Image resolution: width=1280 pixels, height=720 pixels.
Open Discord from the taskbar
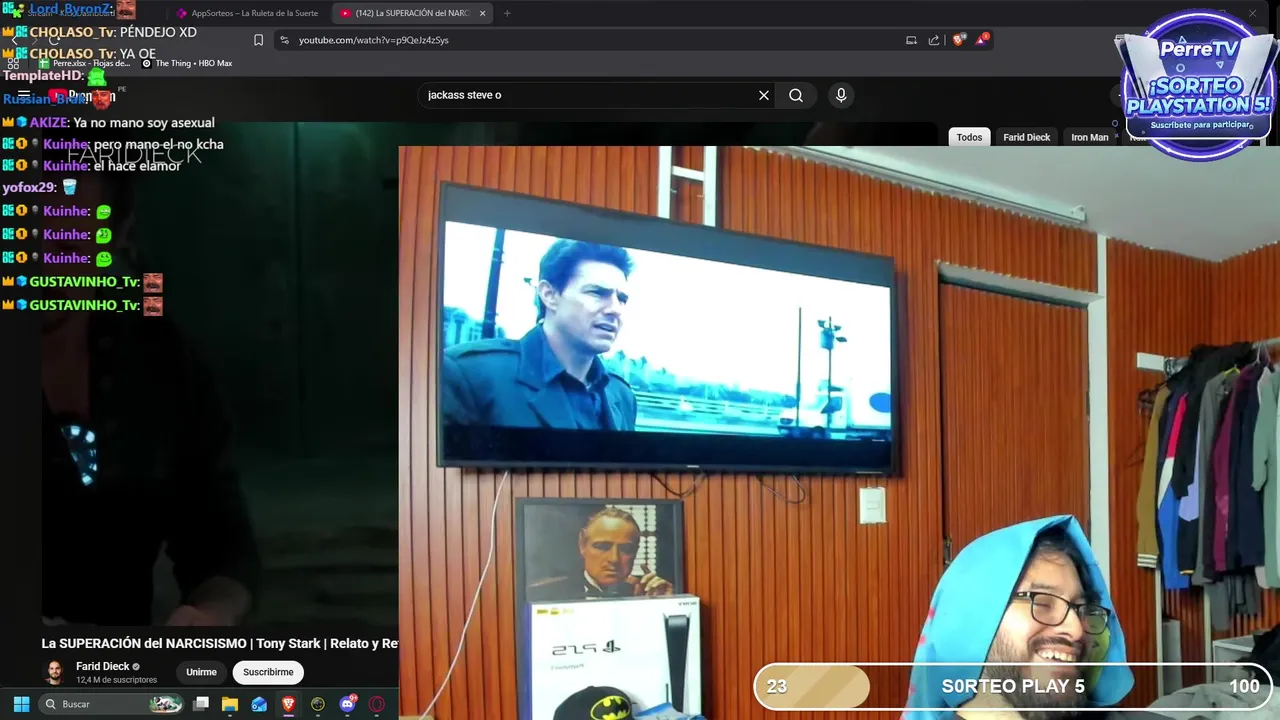click(x=347, y=704)
